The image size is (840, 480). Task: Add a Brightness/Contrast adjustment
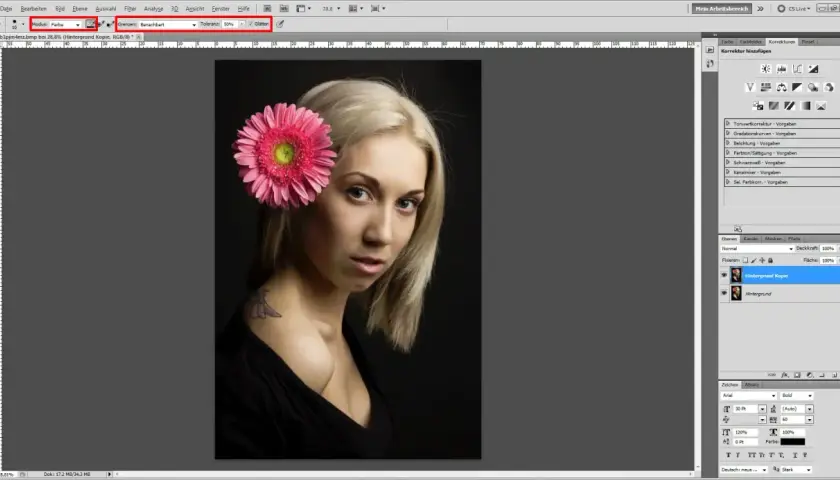766,69
